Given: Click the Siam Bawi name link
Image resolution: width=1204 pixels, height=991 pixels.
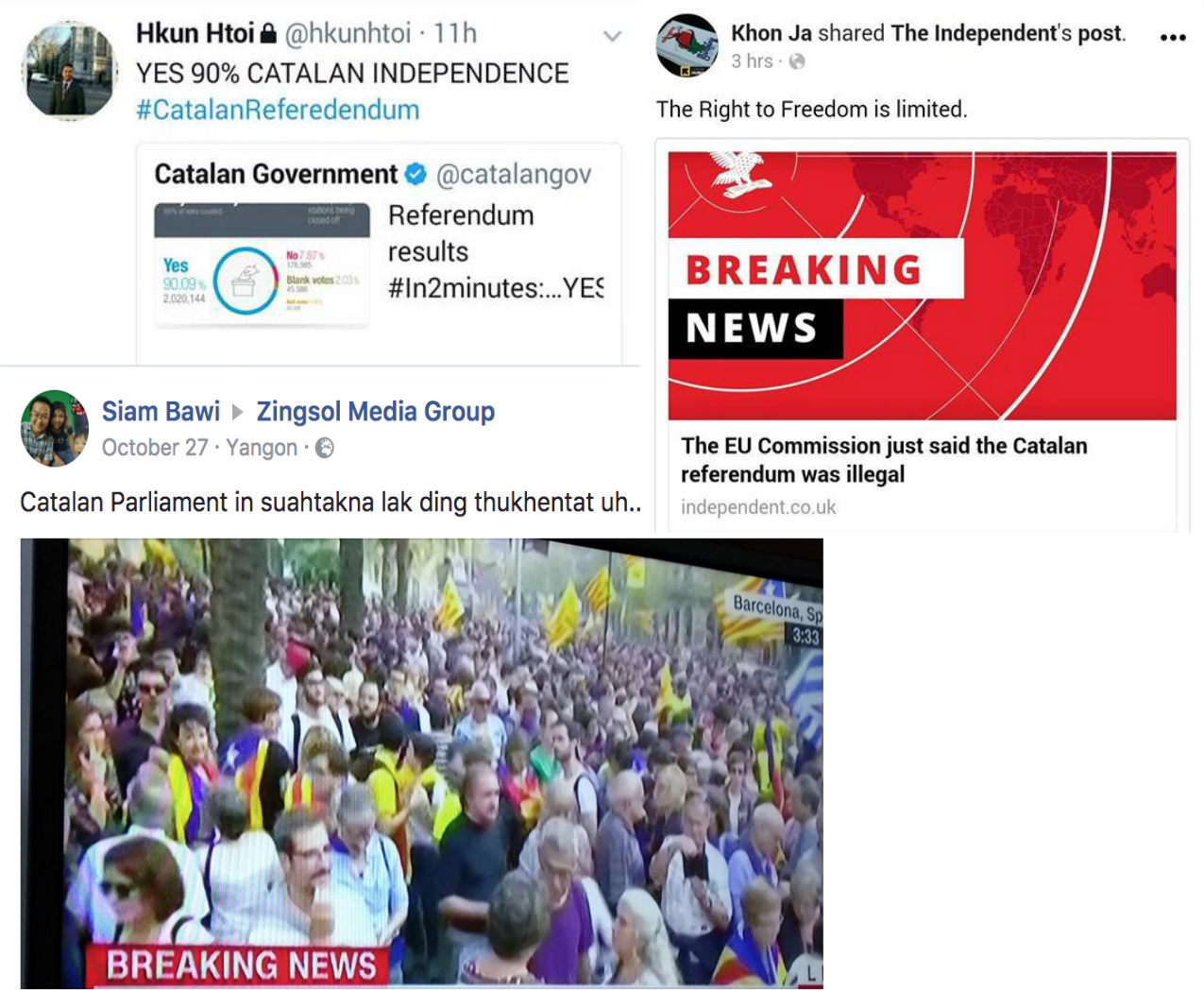Looking at the screenshot, I should coord(161,412).
